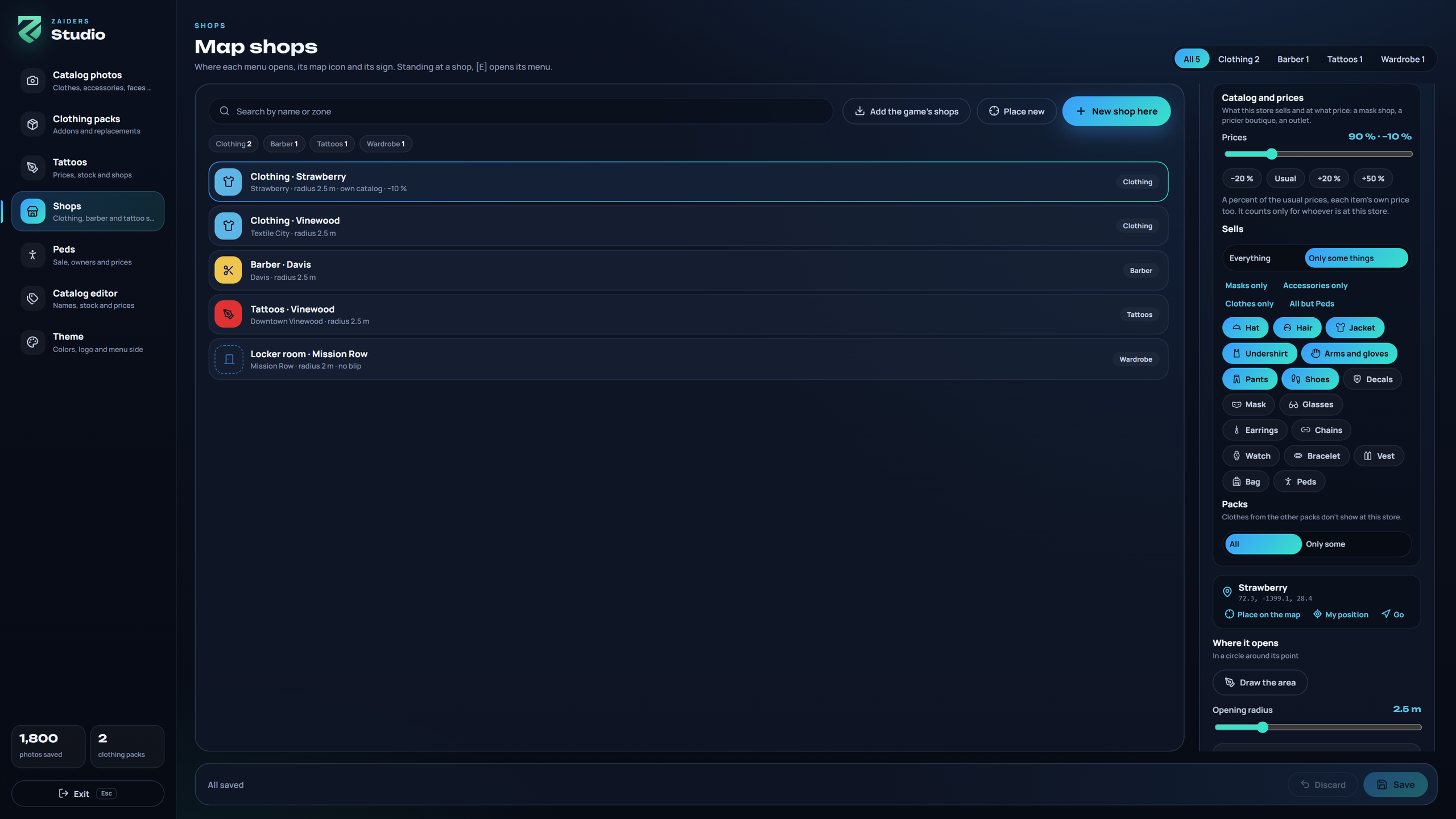The width and height of the screenshot is (1456, 819).
Task: Focus the Search by name or zone field
Action: pyautogui.click(x=520, y=111)
